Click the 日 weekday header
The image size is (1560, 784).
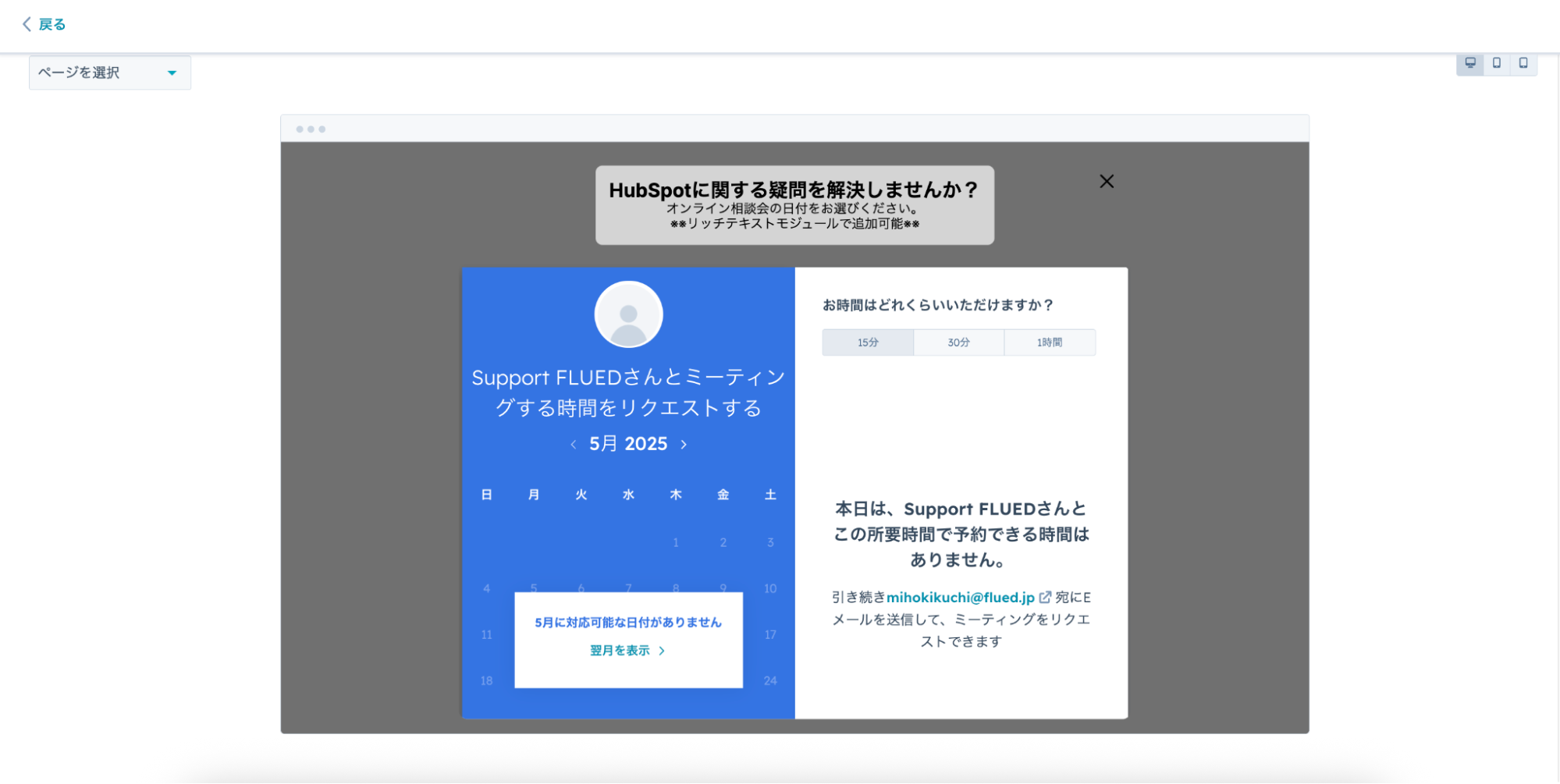tap(486, 495)
